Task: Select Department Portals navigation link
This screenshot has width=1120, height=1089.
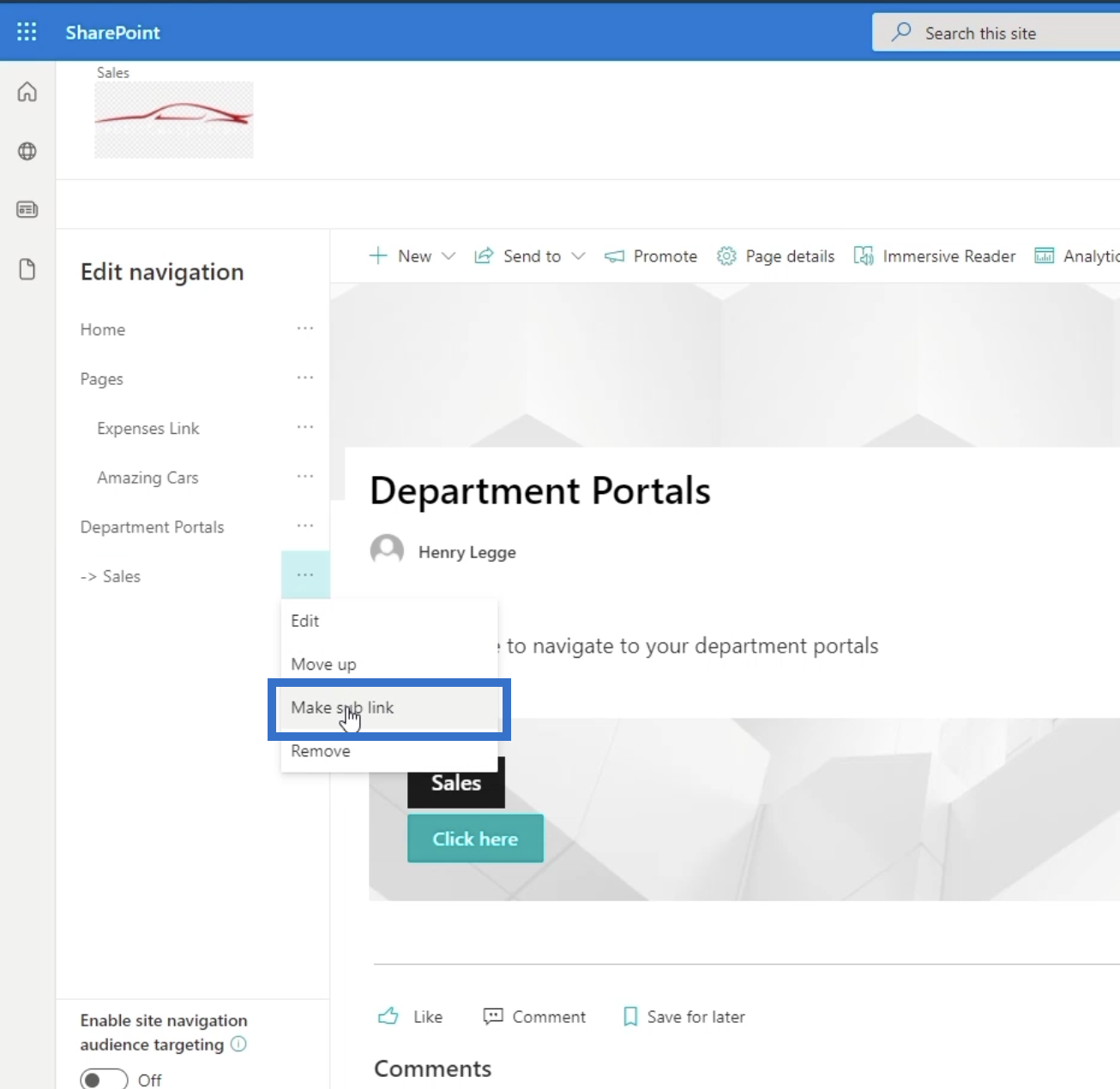Action: pos(153,526)
